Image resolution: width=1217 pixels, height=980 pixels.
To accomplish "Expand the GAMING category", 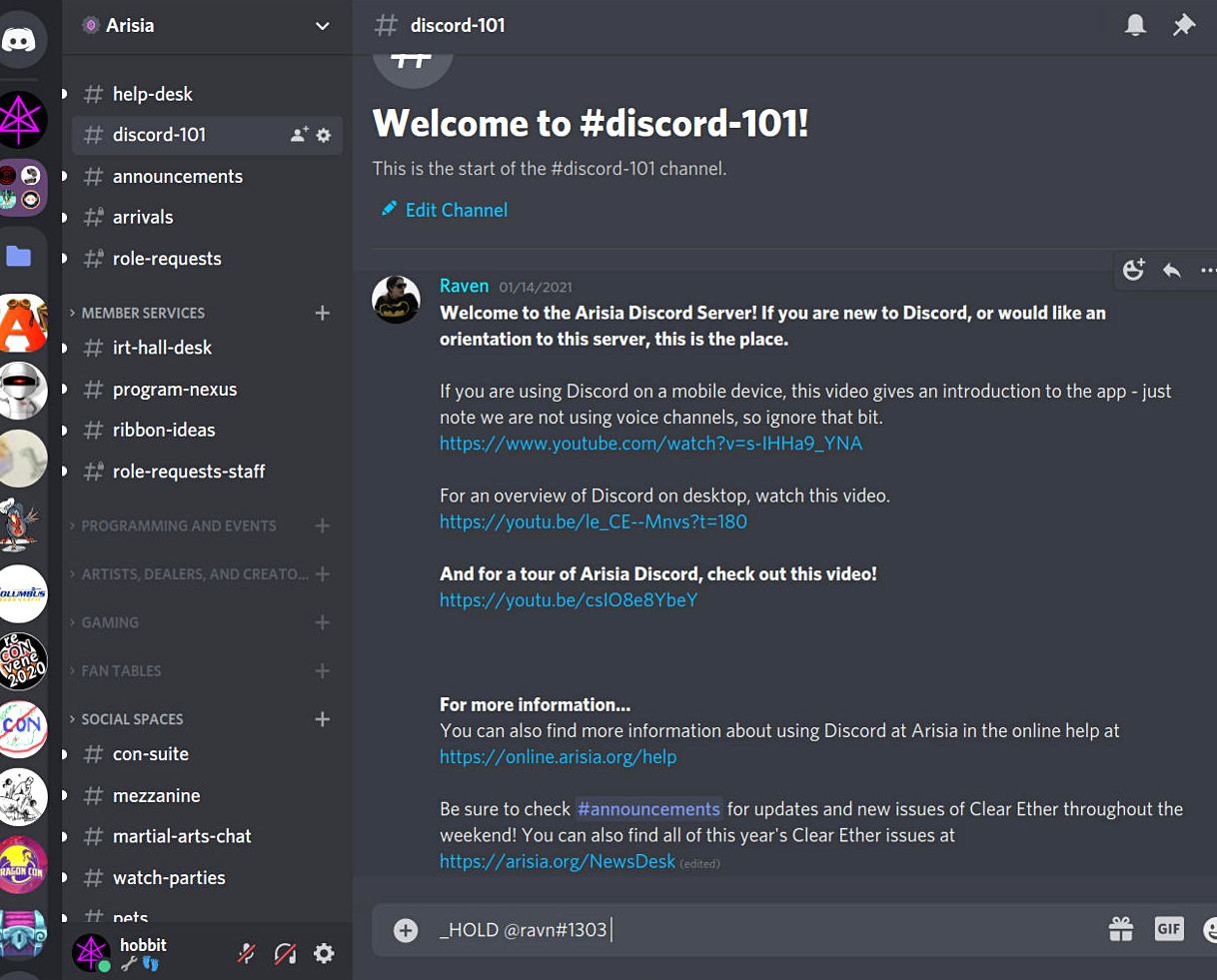I will point(110,622).
